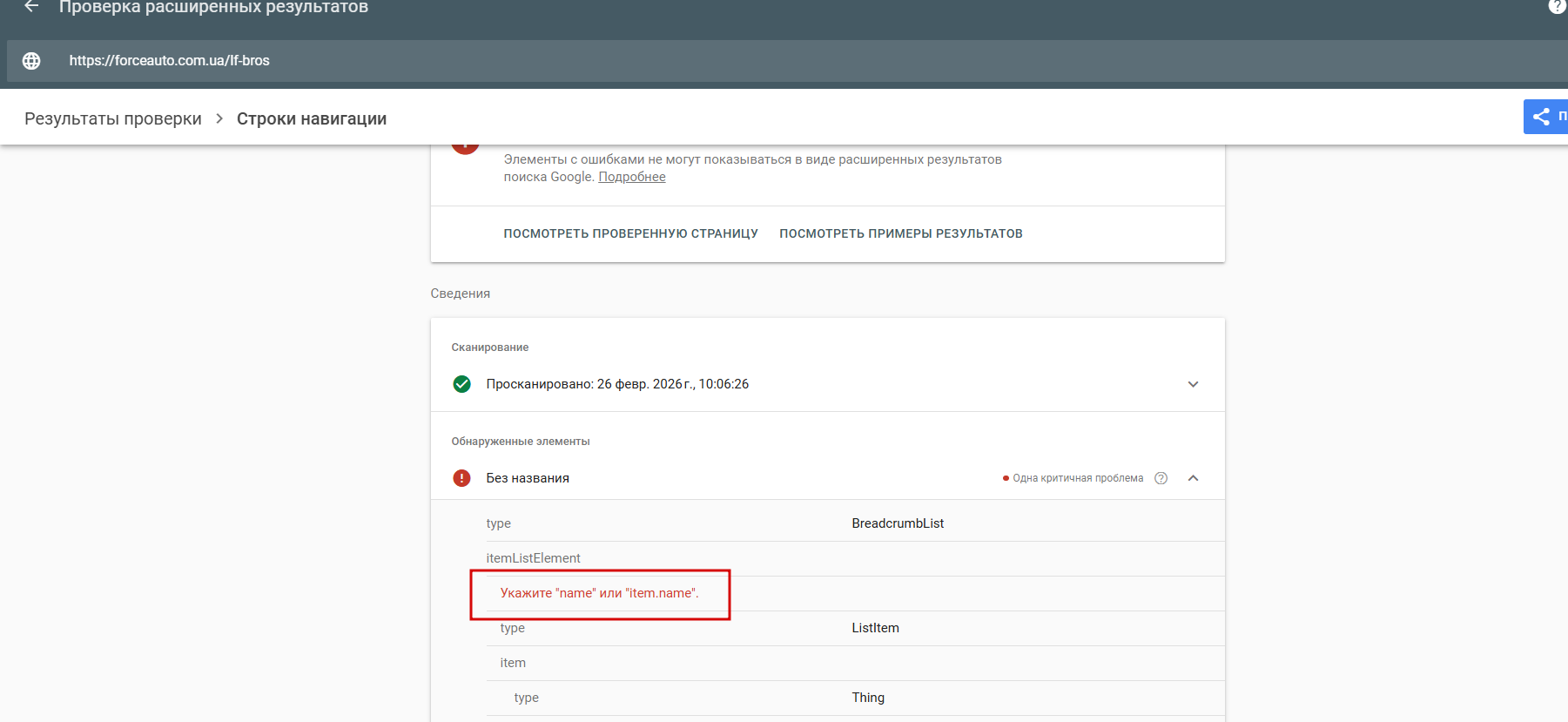Click the Просканировано date text

[x=617, y=384]
